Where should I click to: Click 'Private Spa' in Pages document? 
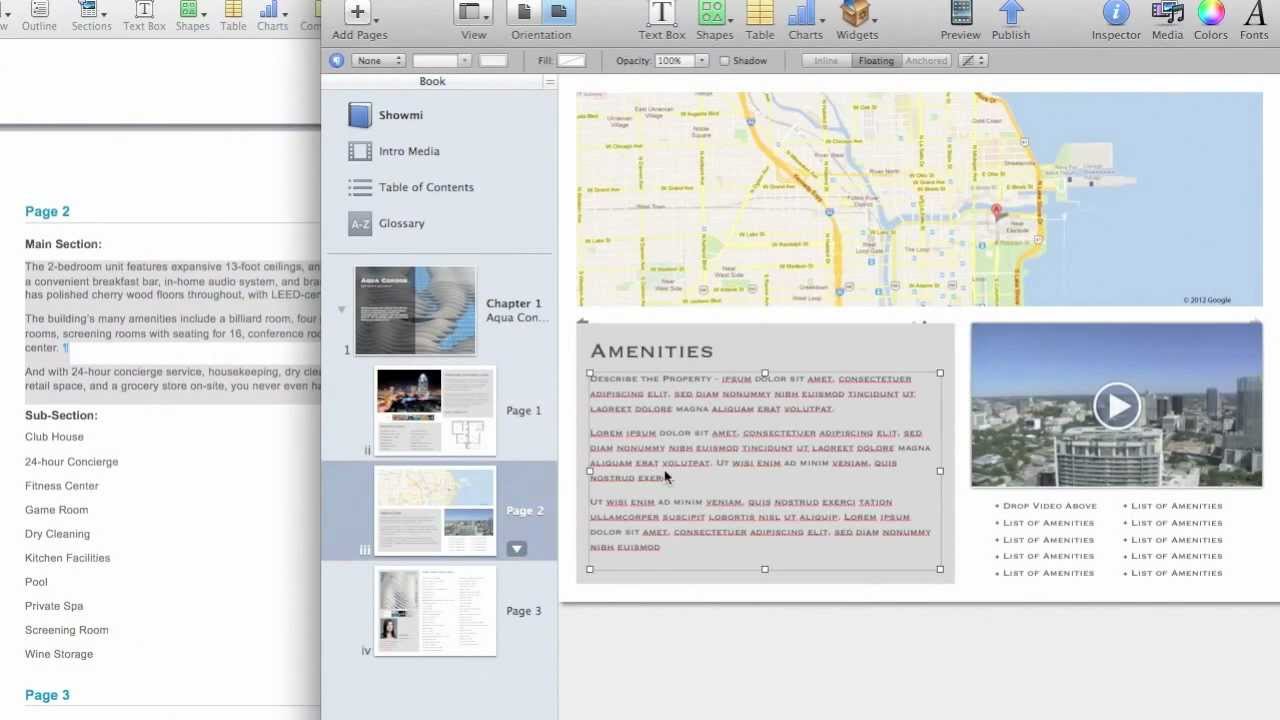(54, 606)
